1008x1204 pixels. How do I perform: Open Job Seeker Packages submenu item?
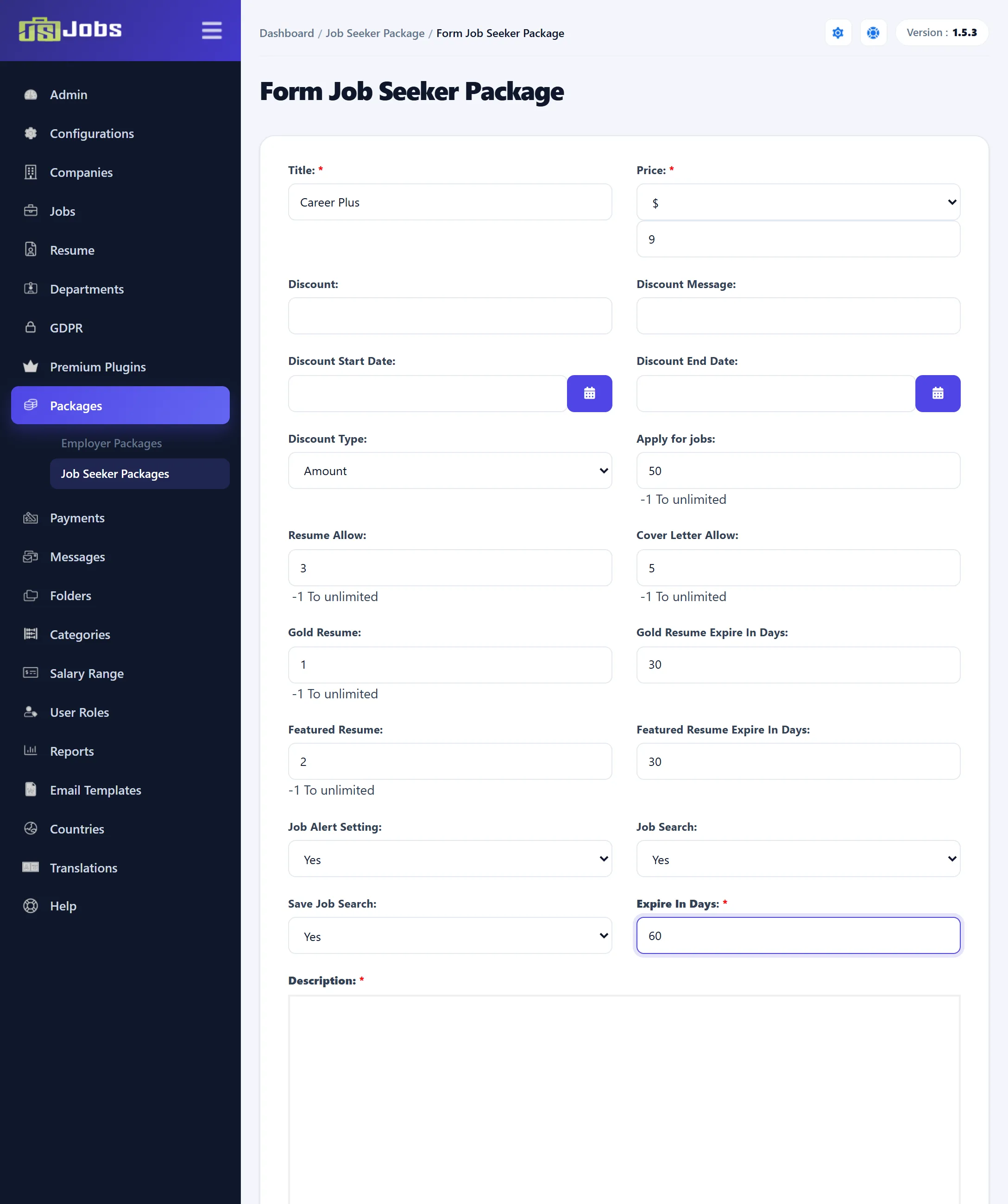(140, 474)
